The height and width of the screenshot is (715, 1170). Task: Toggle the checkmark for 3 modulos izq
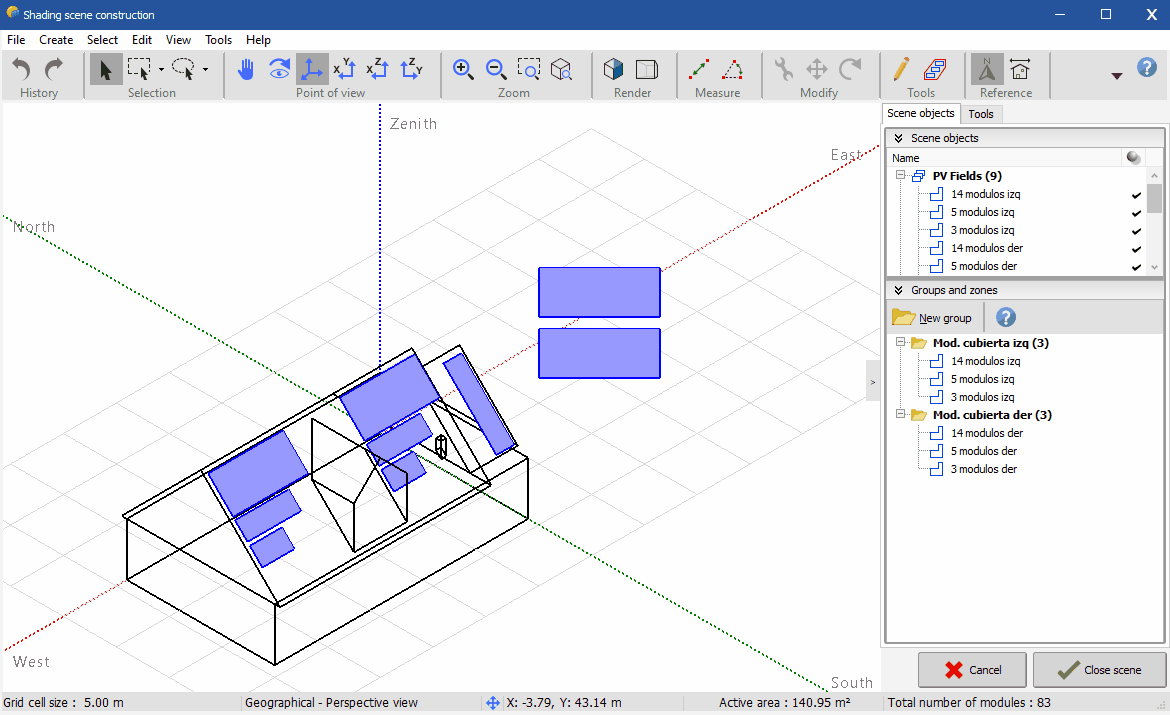pyautogui.click(x=1136, y=231)
